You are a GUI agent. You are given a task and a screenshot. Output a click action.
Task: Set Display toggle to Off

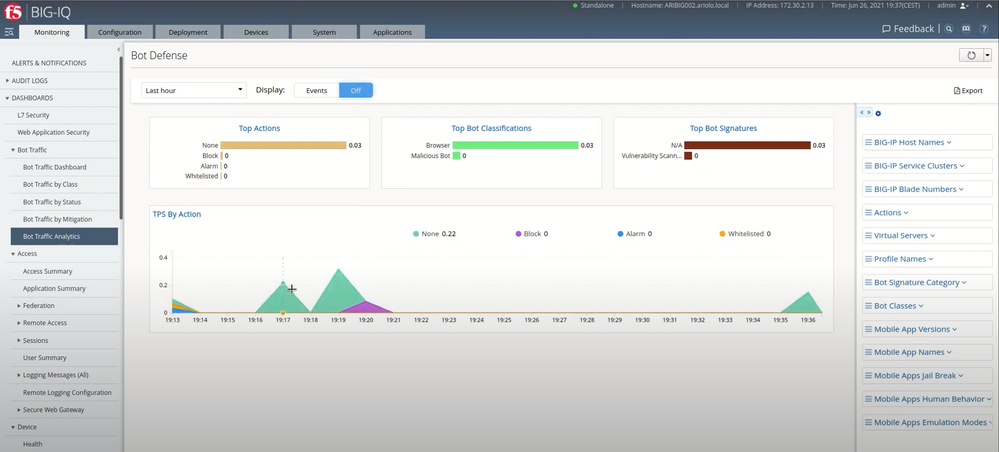tap(355, 90)
